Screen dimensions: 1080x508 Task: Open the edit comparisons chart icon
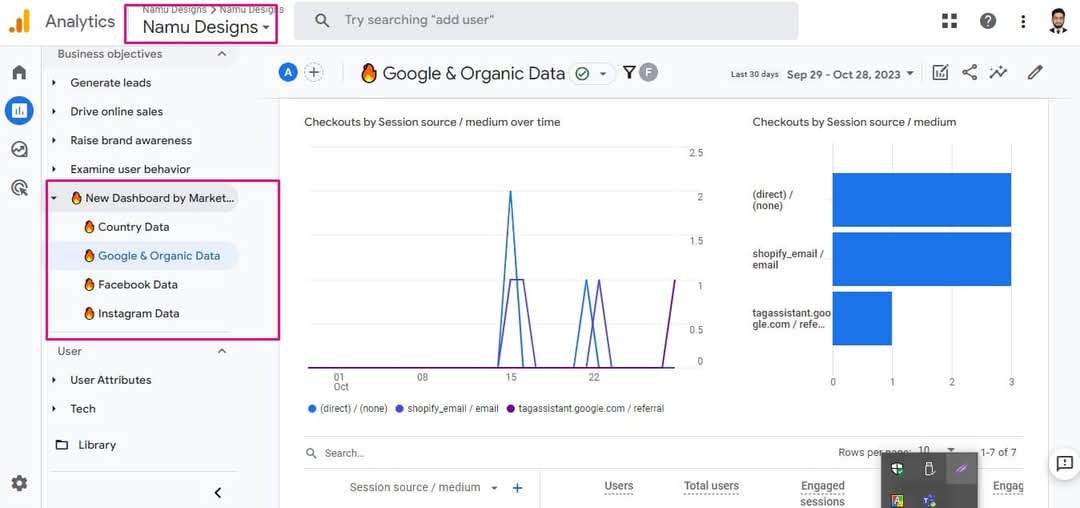(x=940, y=72)
